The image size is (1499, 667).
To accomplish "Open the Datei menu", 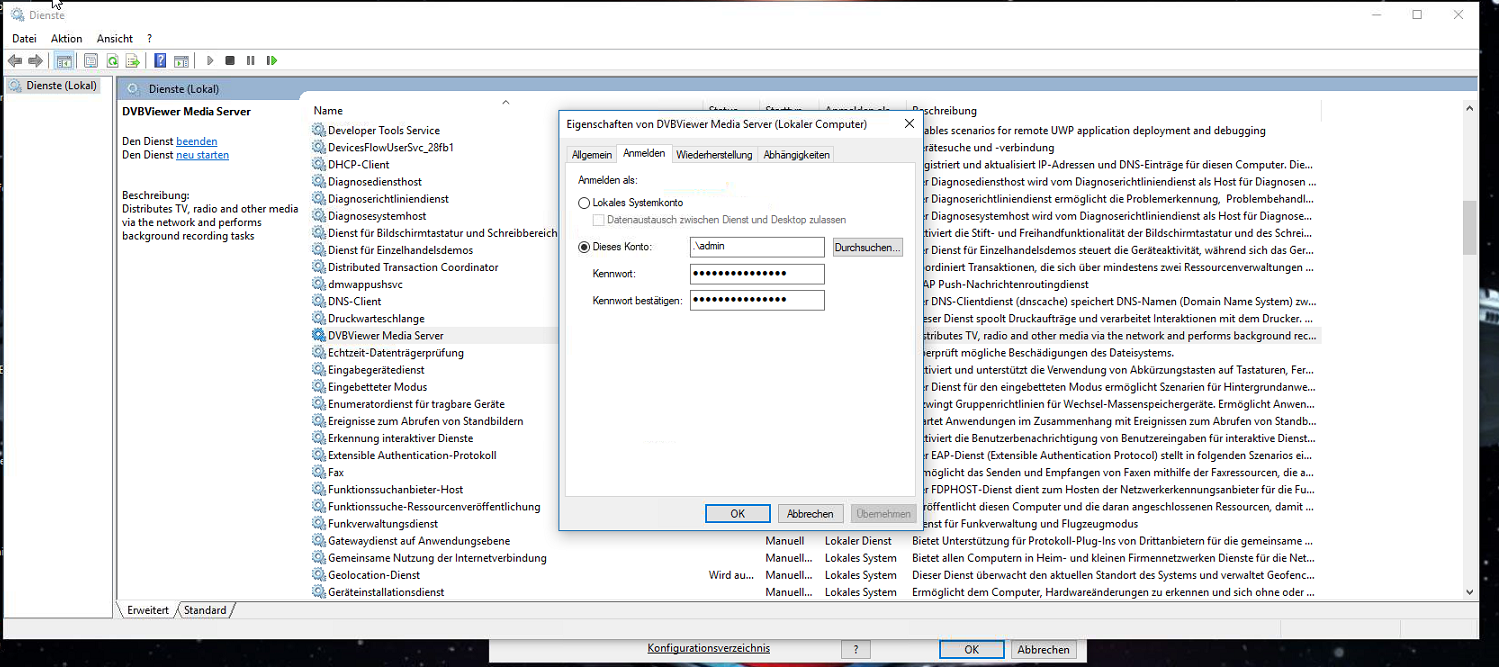I will pos(24,38).
